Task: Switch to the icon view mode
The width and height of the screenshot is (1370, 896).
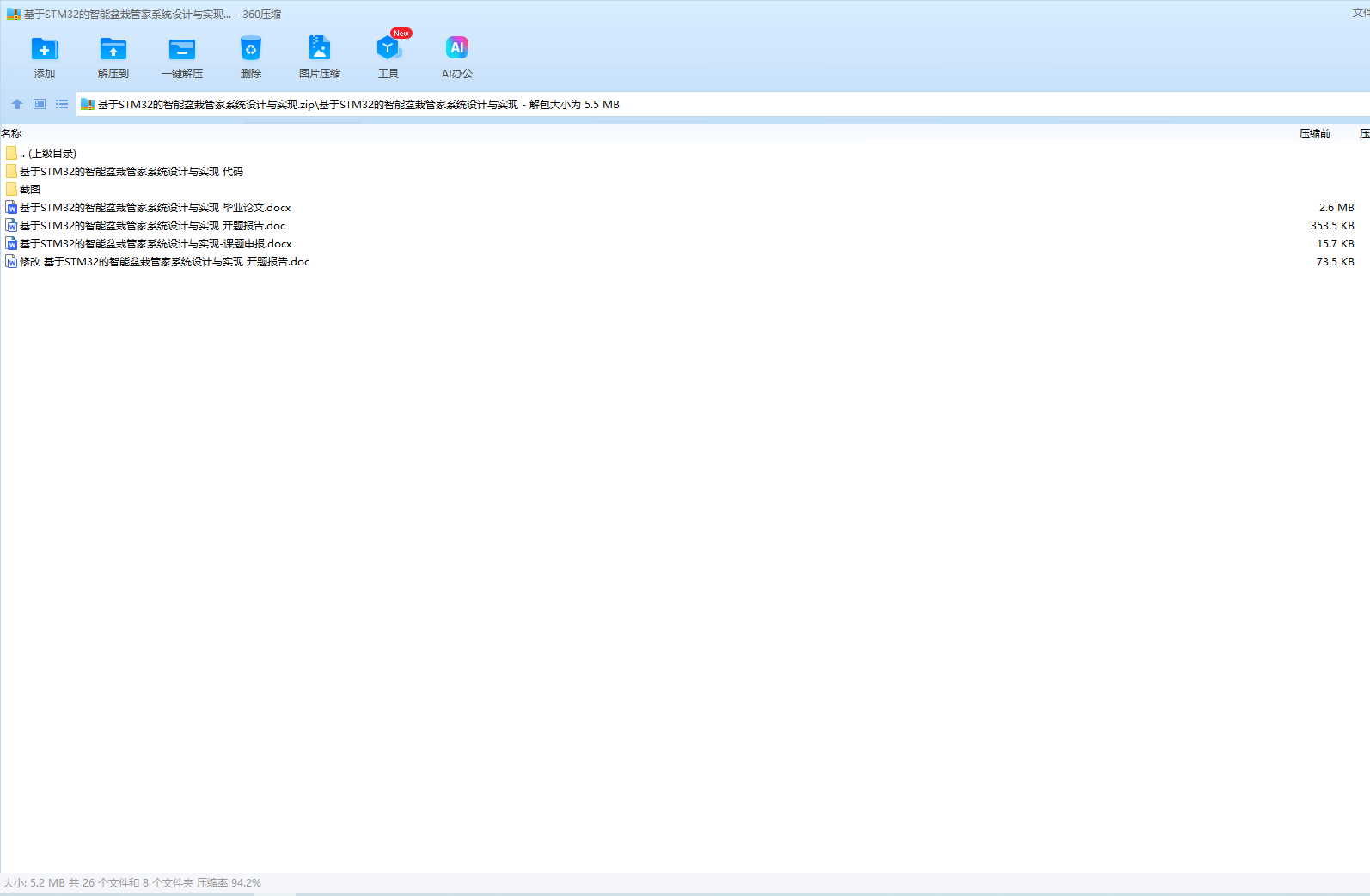Action: 40,104
